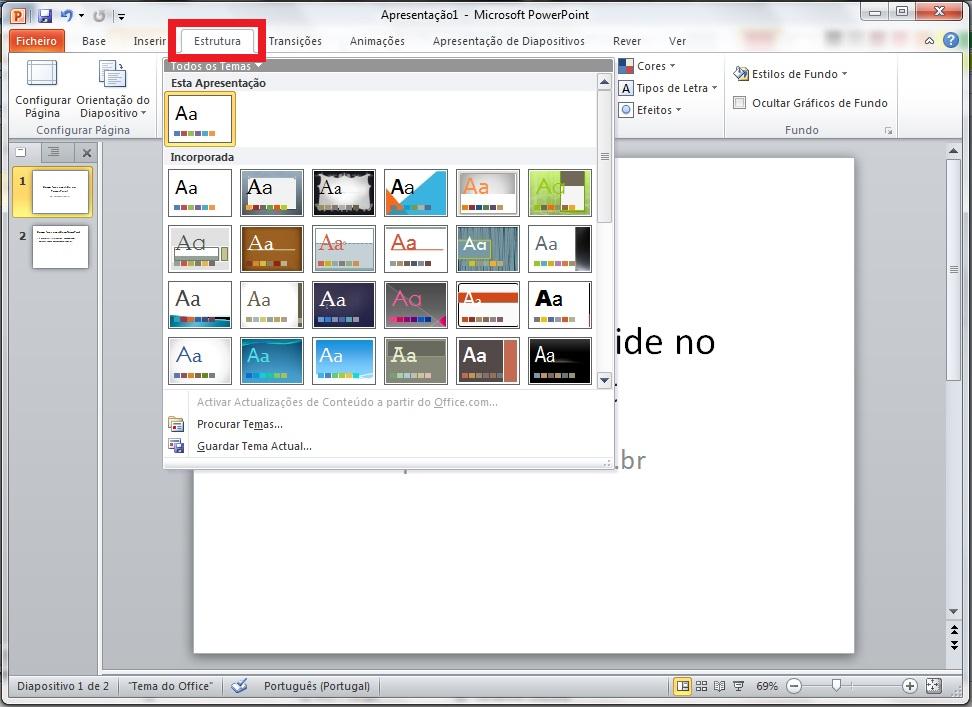Start slideshow from the status bar icon
The width and height of the screenshot is (972, 707).
(738, 686)
